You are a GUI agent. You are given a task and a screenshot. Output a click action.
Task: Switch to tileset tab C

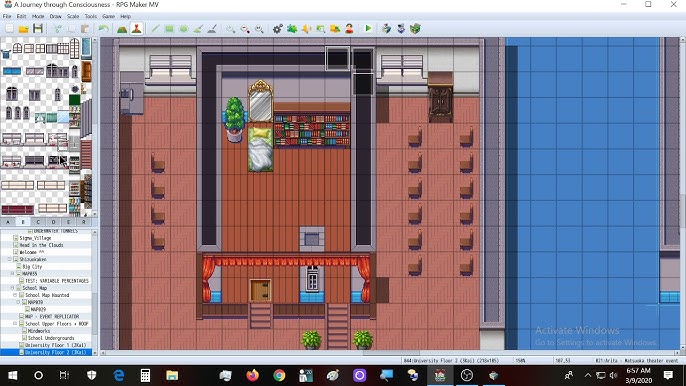pyautogui.click(x=38, y=222)
